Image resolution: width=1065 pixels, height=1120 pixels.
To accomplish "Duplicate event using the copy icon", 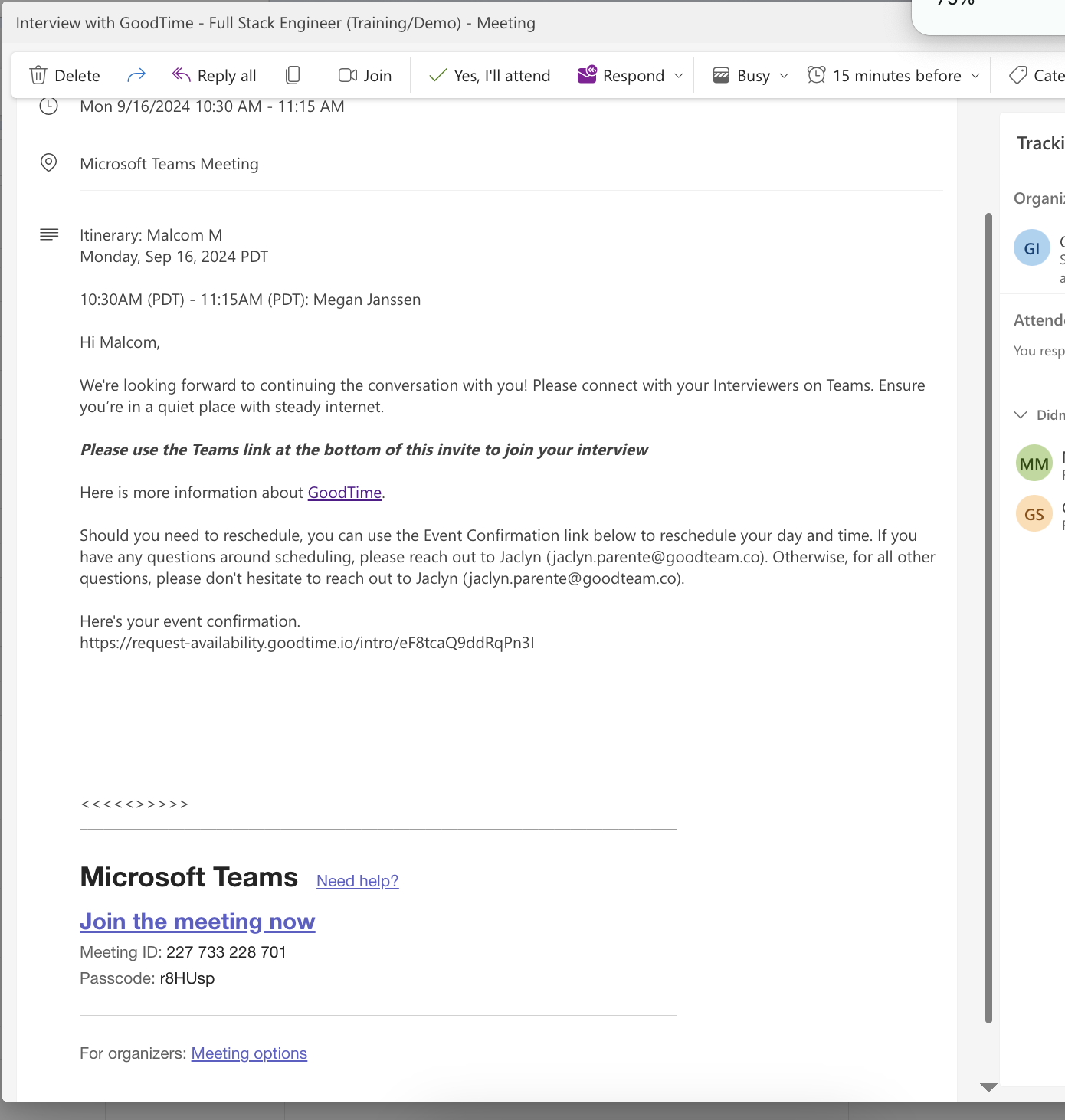I will tap(292, 75).
